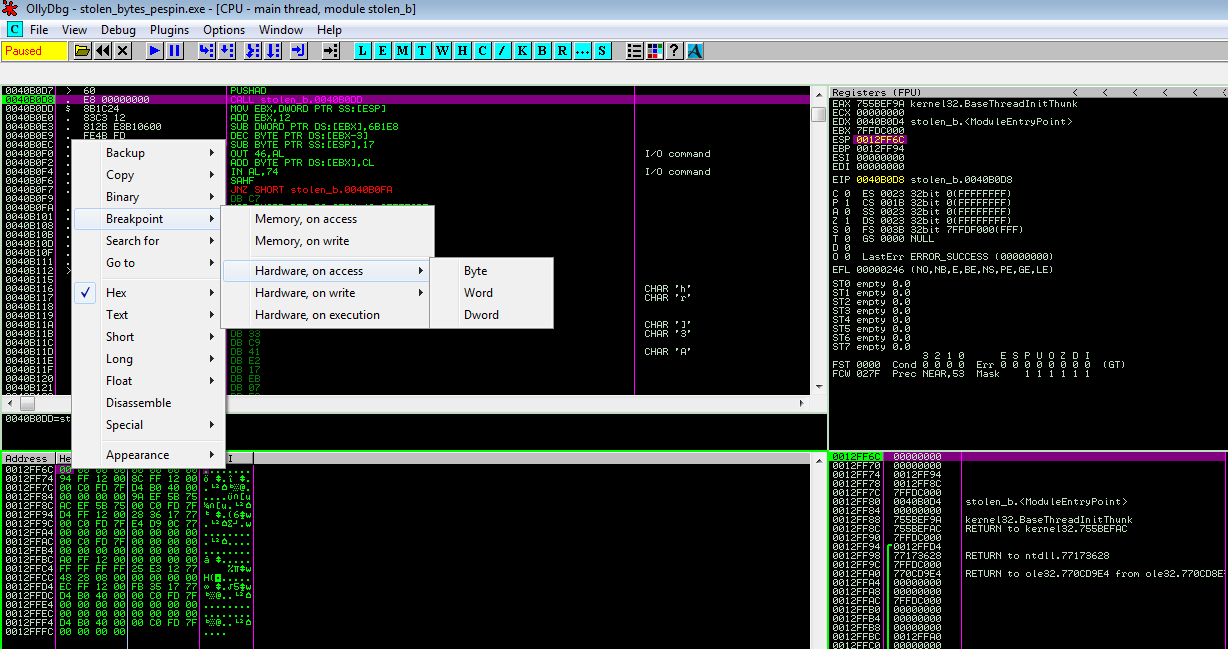This screenshot has height=649, width=1228.
Task: Click the CPU window C icon beside File
Action: 14,30
